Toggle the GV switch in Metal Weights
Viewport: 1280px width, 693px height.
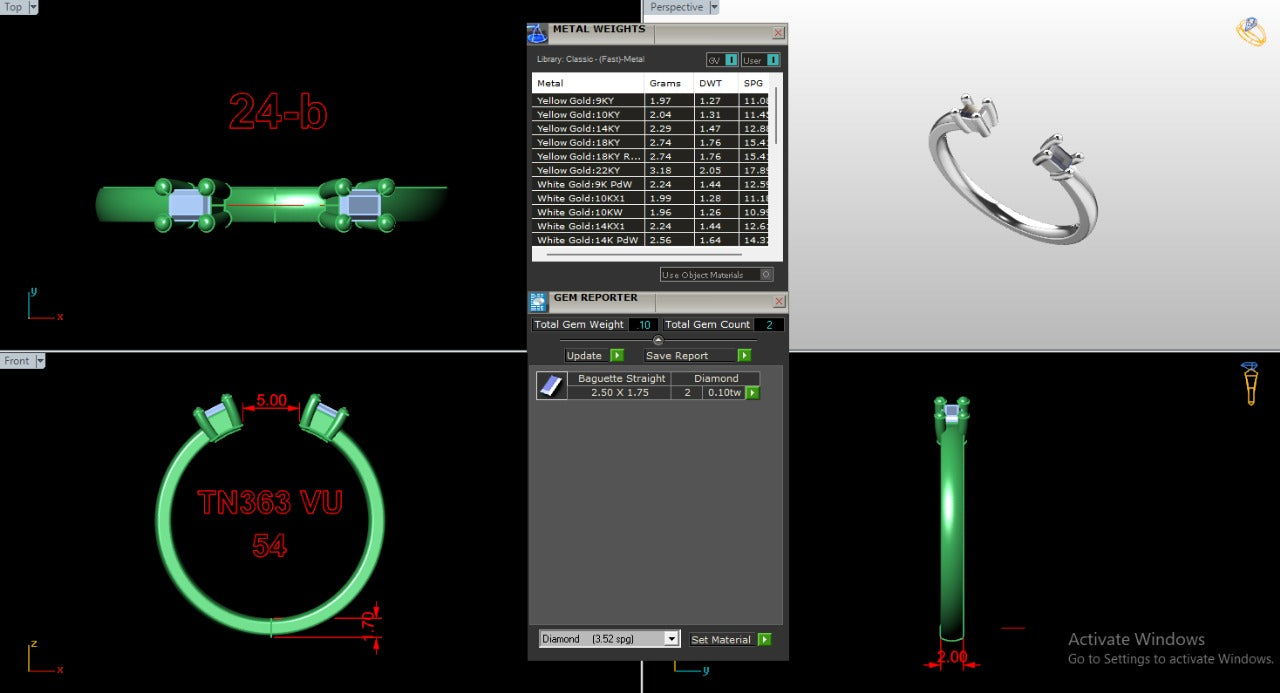(x=722, y=60)
